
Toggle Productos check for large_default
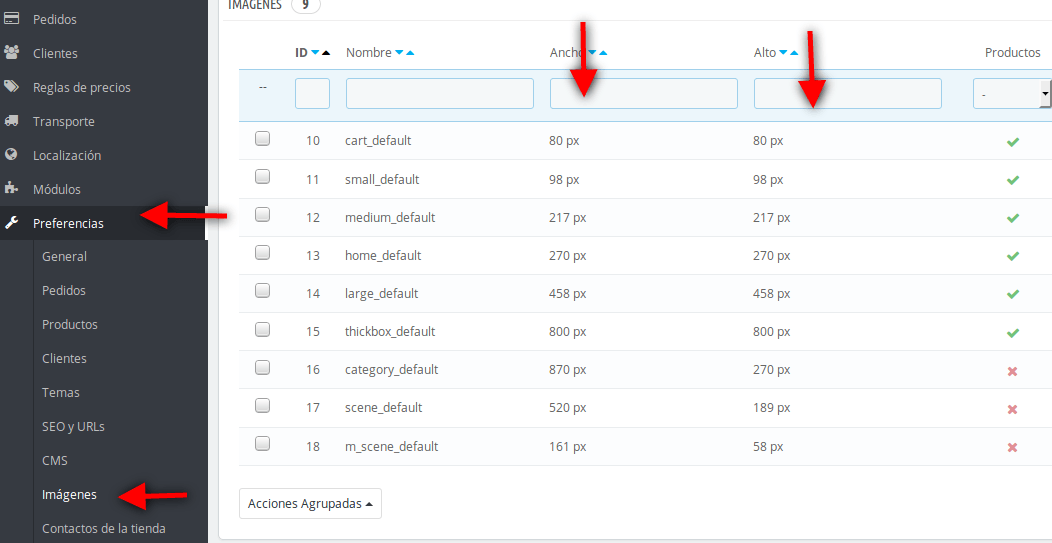[x=1013, y=294]
